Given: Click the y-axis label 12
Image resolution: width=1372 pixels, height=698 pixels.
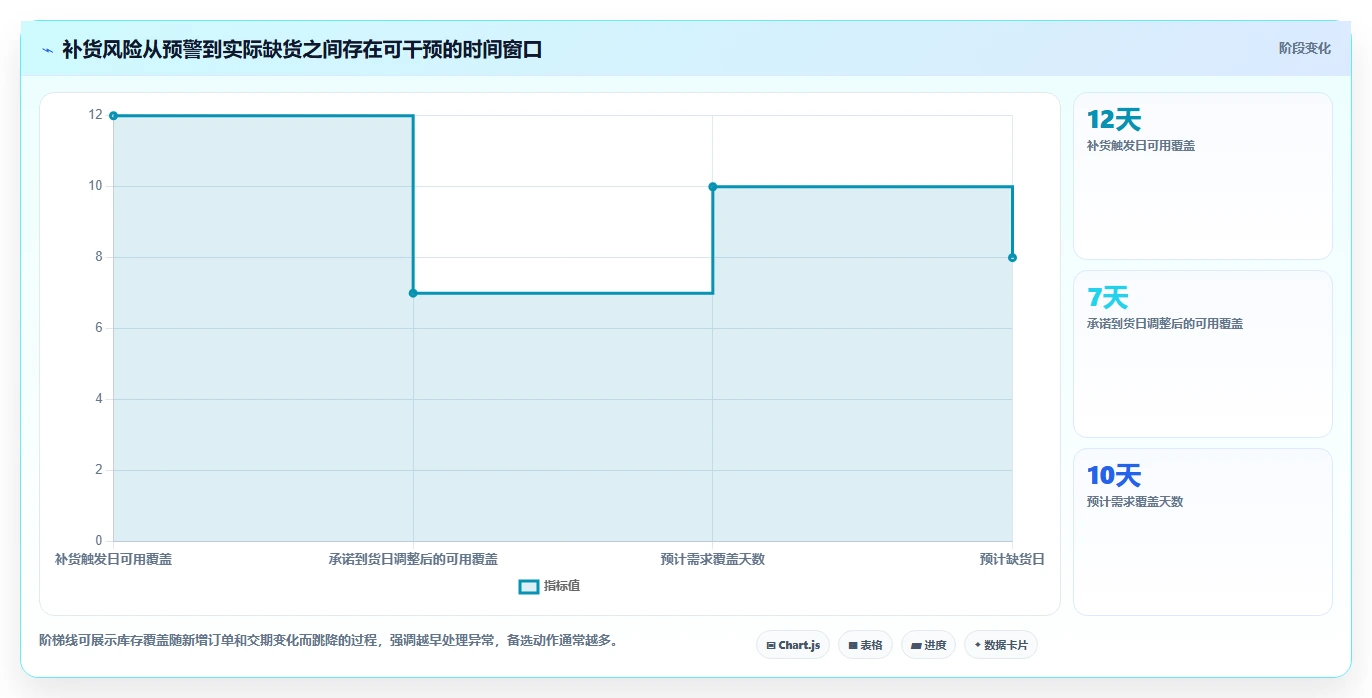Looking at the screenshot, I should tap(96, 115).
